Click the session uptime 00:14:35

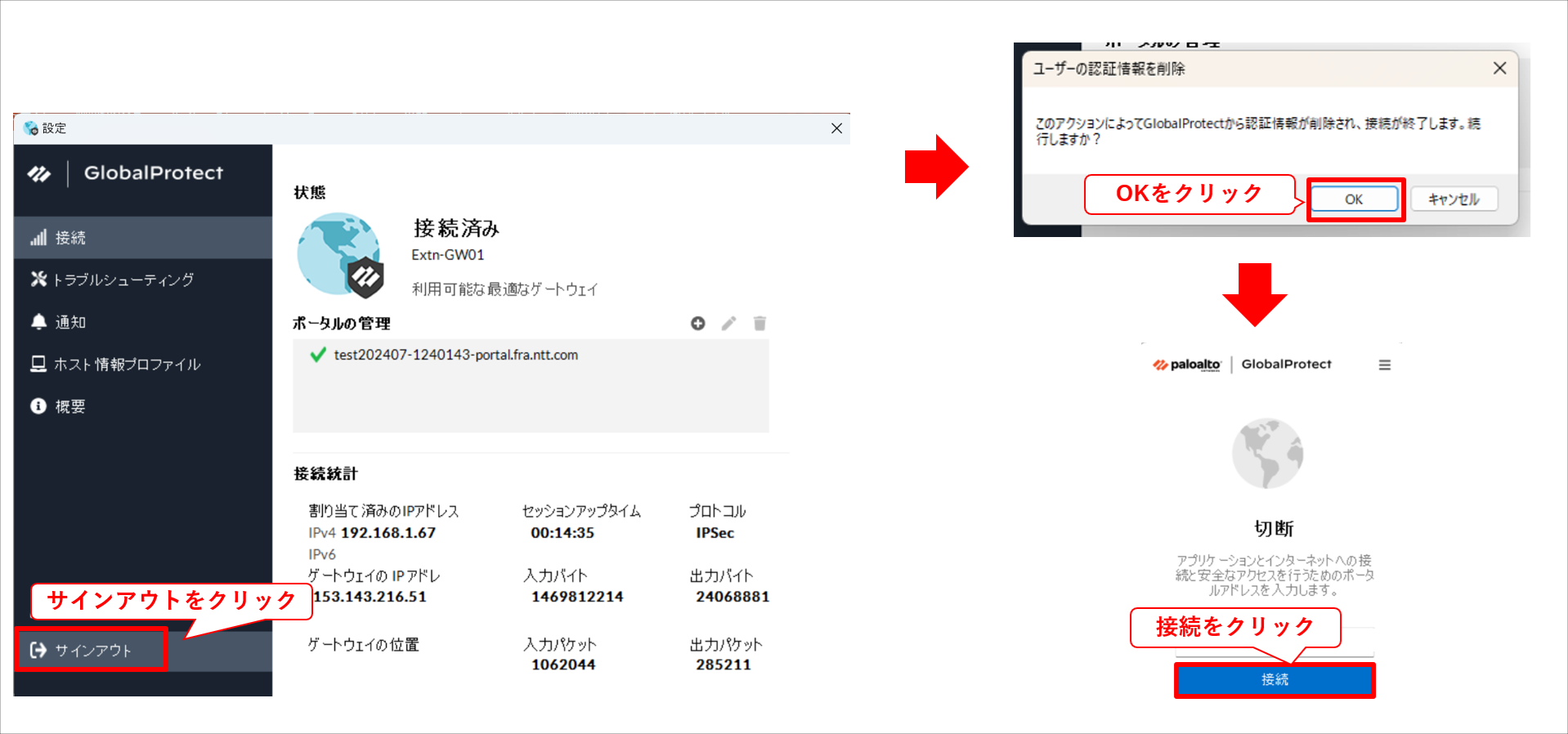[562, 533]
